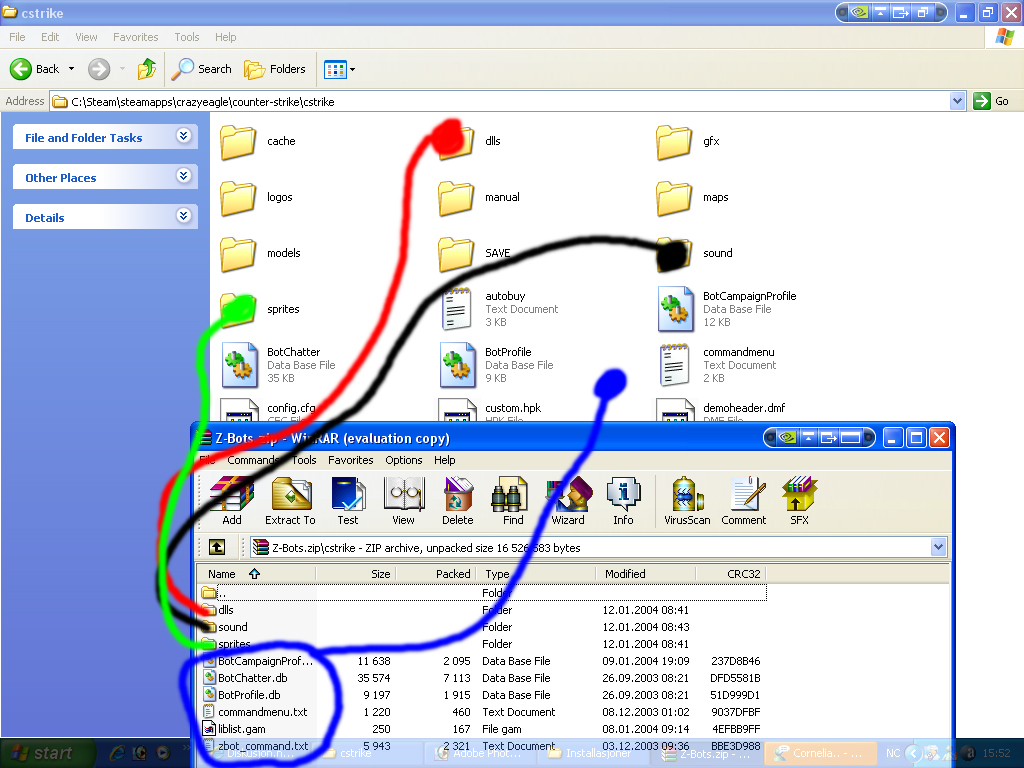Go up a folder in Explorer
Screen dimensions: 1024x768
tap(147, 69)
